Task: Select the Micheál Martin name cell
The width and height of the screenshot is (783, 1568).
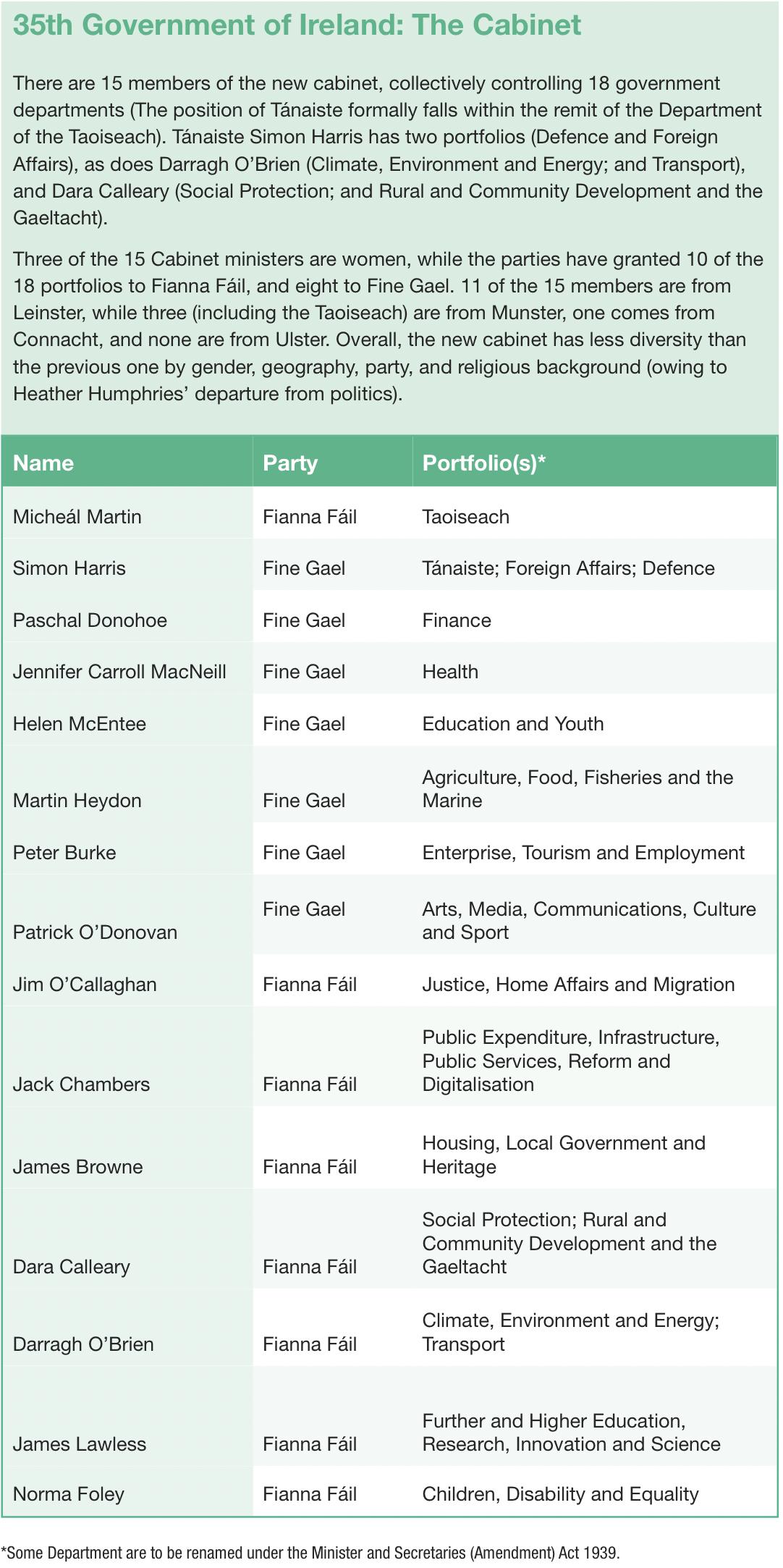Action: point(77,517)
